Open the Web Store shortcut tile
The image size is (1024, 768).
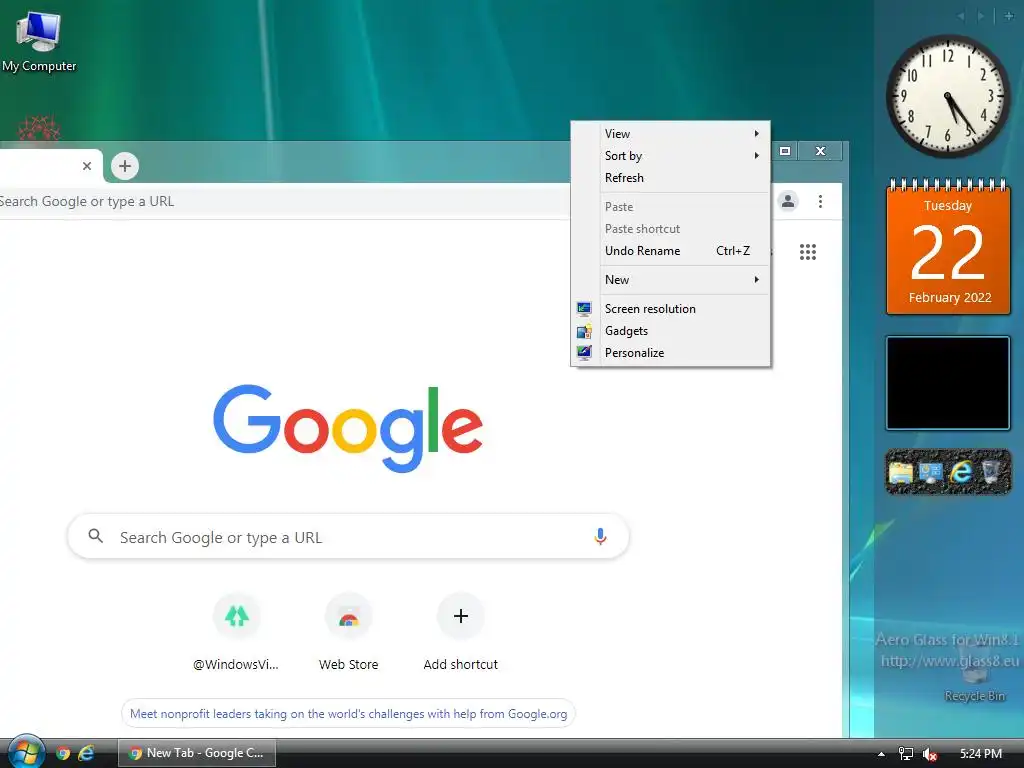349,632
